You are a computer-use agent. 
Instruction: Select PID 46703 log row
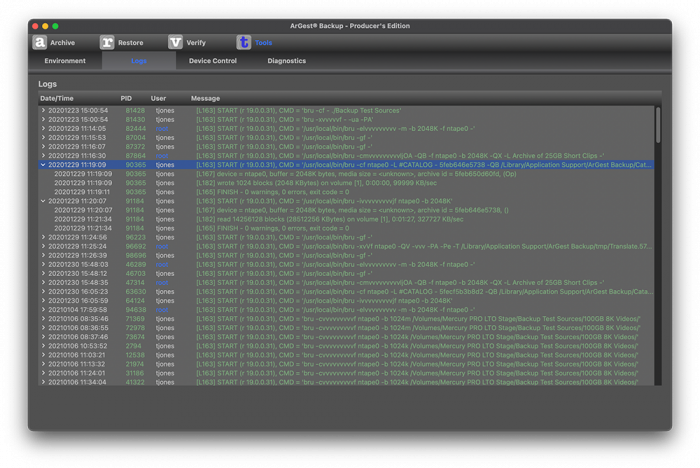coord(346,273)
